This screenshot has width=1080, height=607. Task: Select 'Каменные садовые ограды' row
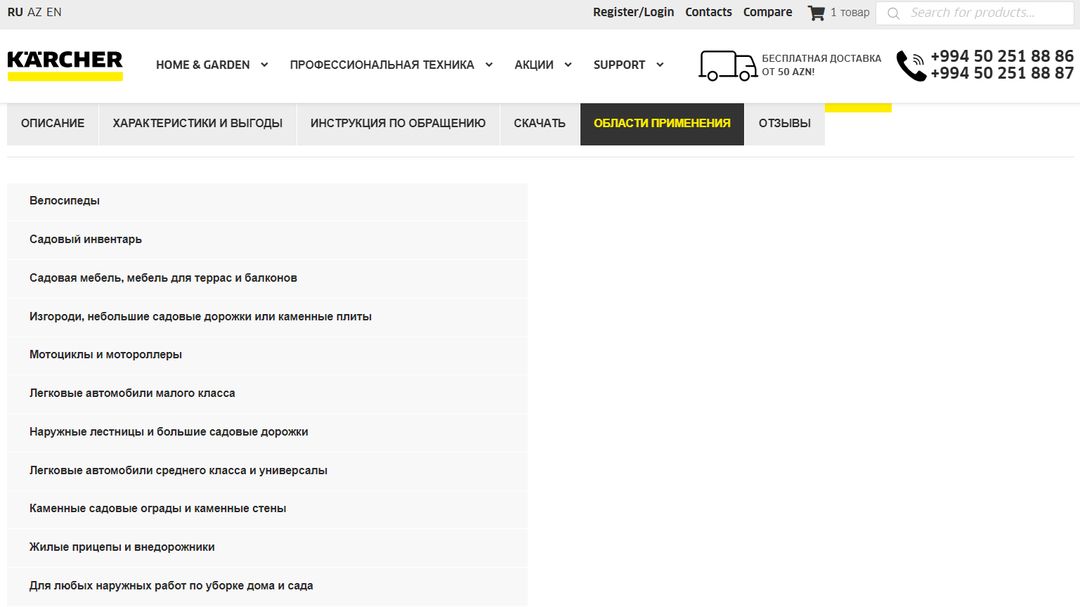pyautogui.click(x=267, y=508)
